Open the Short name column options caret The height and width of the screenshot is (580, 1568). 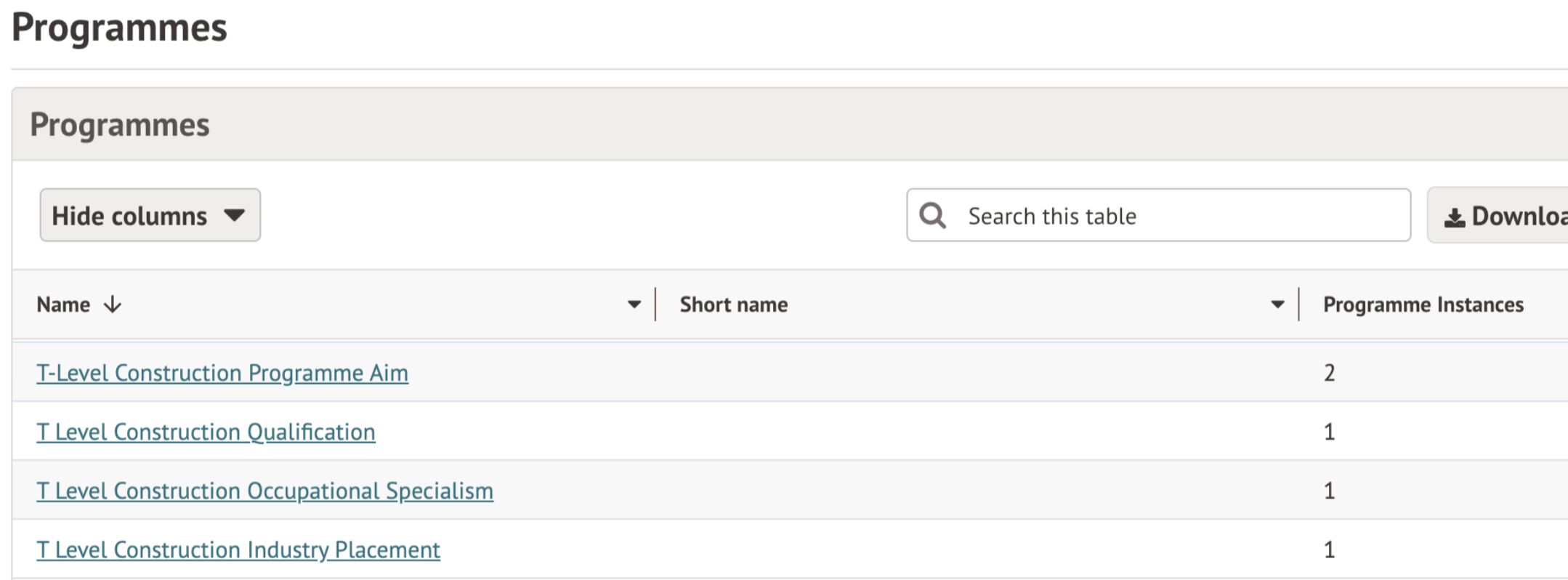[x=1277, y=305]
